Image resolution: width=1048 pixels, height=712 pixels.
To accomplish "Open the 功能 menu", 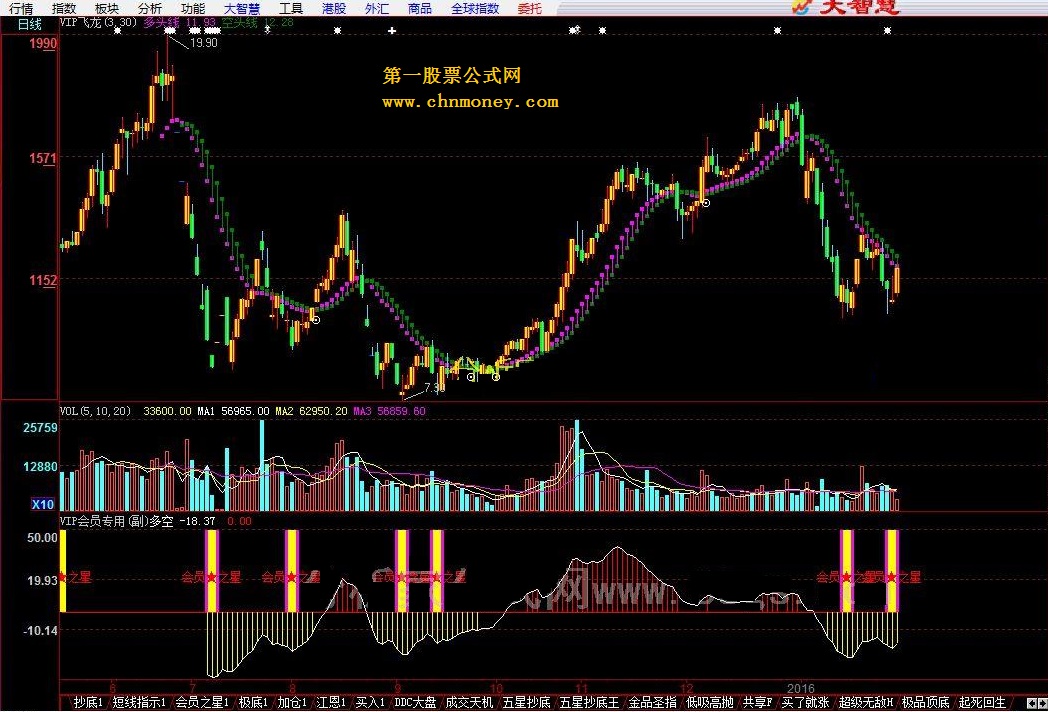I will pos(192,8).
